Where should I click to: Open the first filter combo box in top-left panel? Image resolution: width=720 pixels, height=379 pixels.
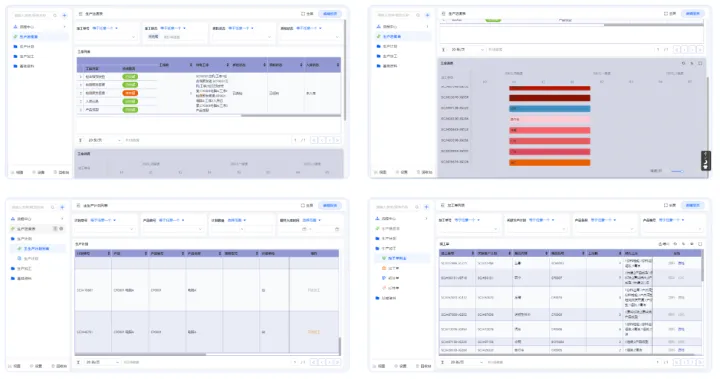106,37
